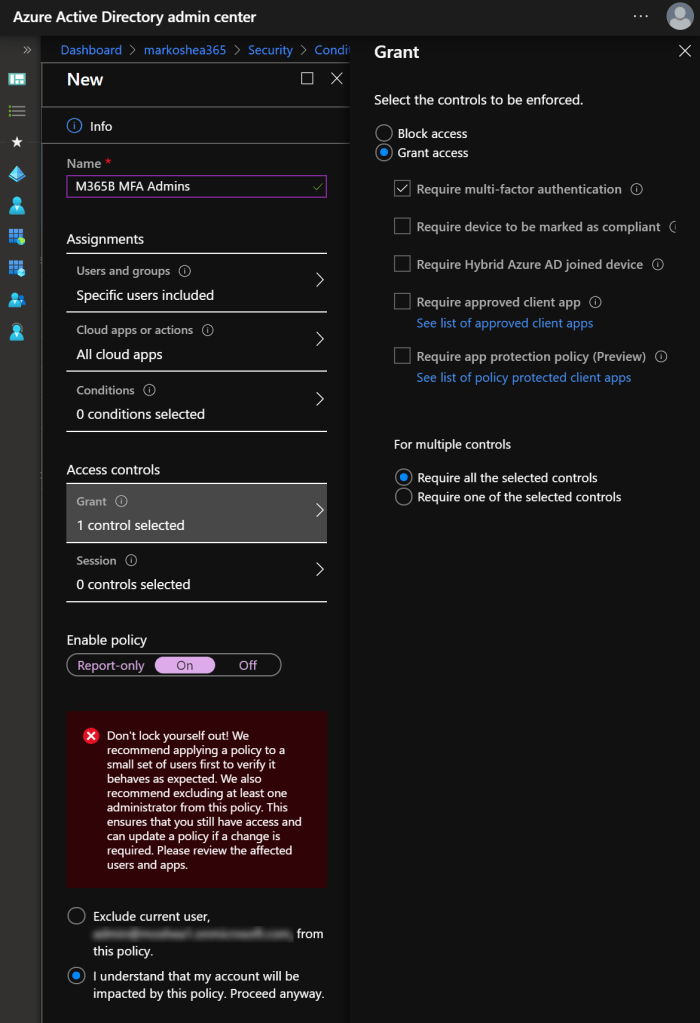
Task: Expand Users and groups assignment
Action: 196,283
